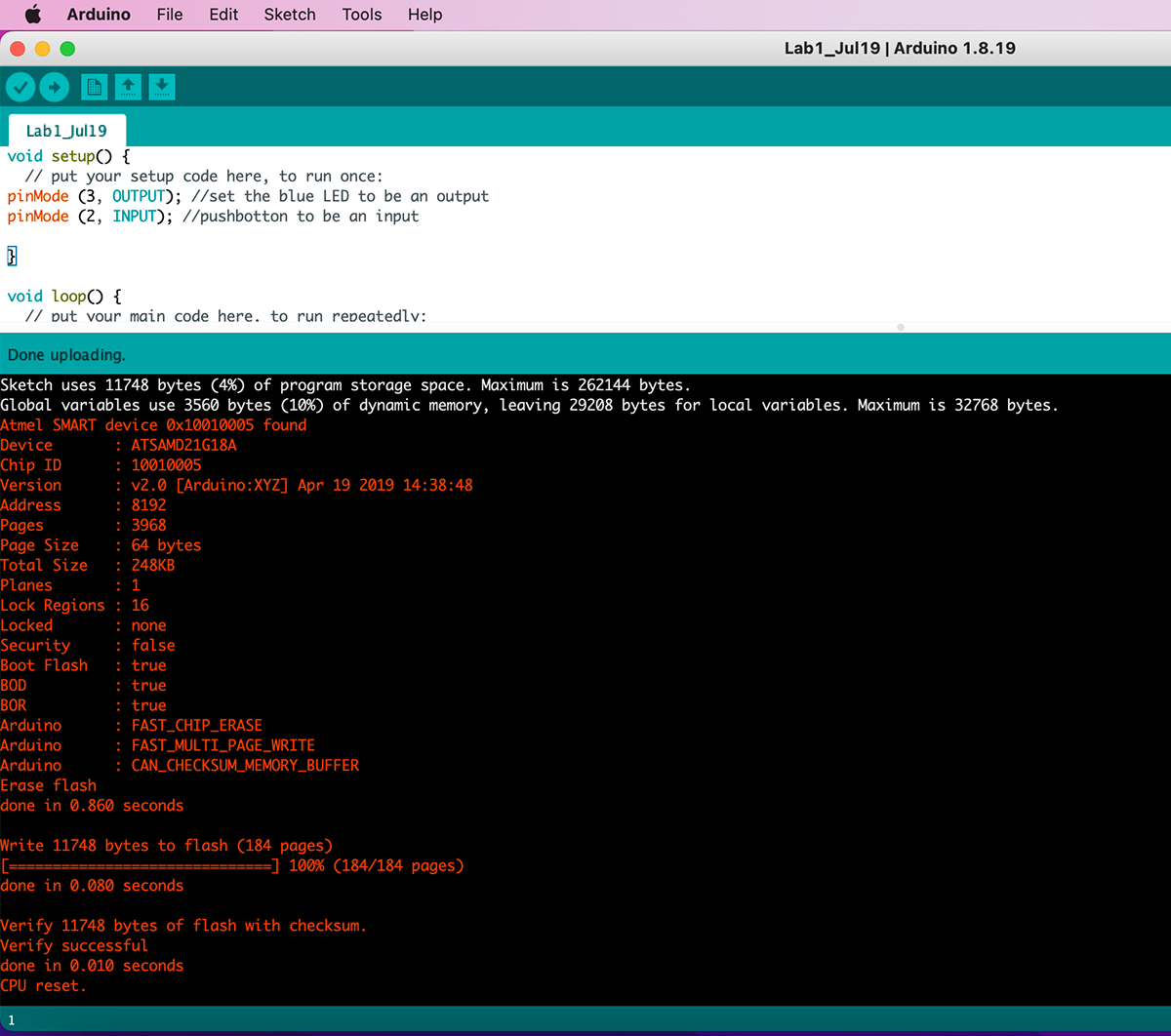Click the 'put your setup code here' comment

click(204, 176)
